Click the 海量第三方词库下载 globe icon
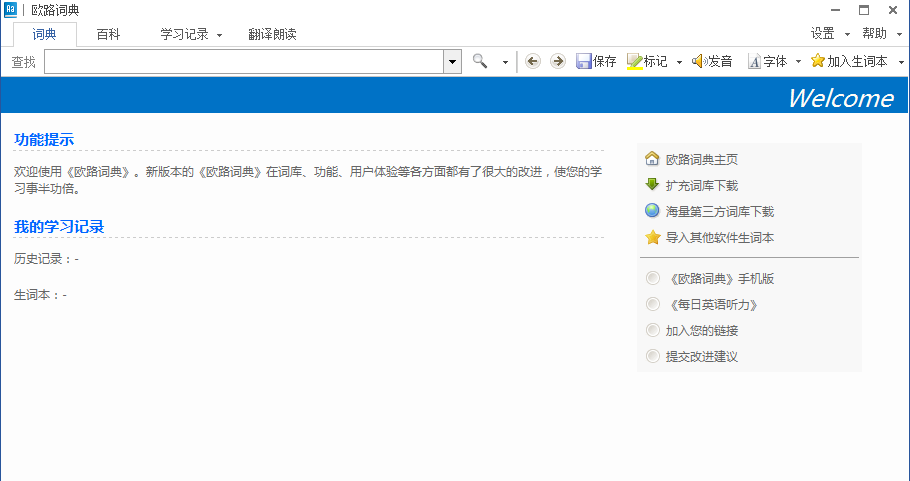This screenshot has height=481, width=910. 652,211
